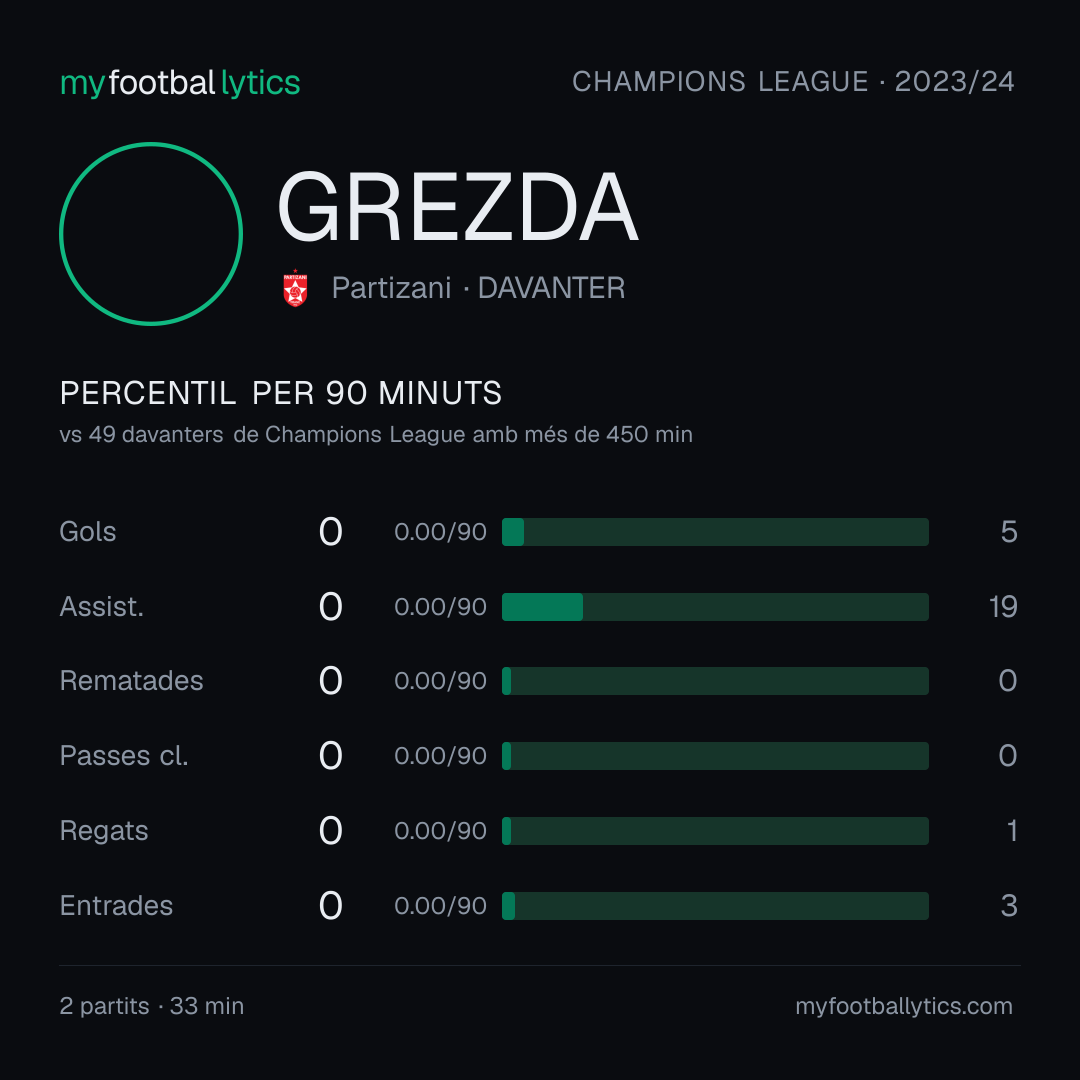Click the Percentil per 90 minuts heading
This screenshot has width=1080, height=1080.
pos(280,393)
